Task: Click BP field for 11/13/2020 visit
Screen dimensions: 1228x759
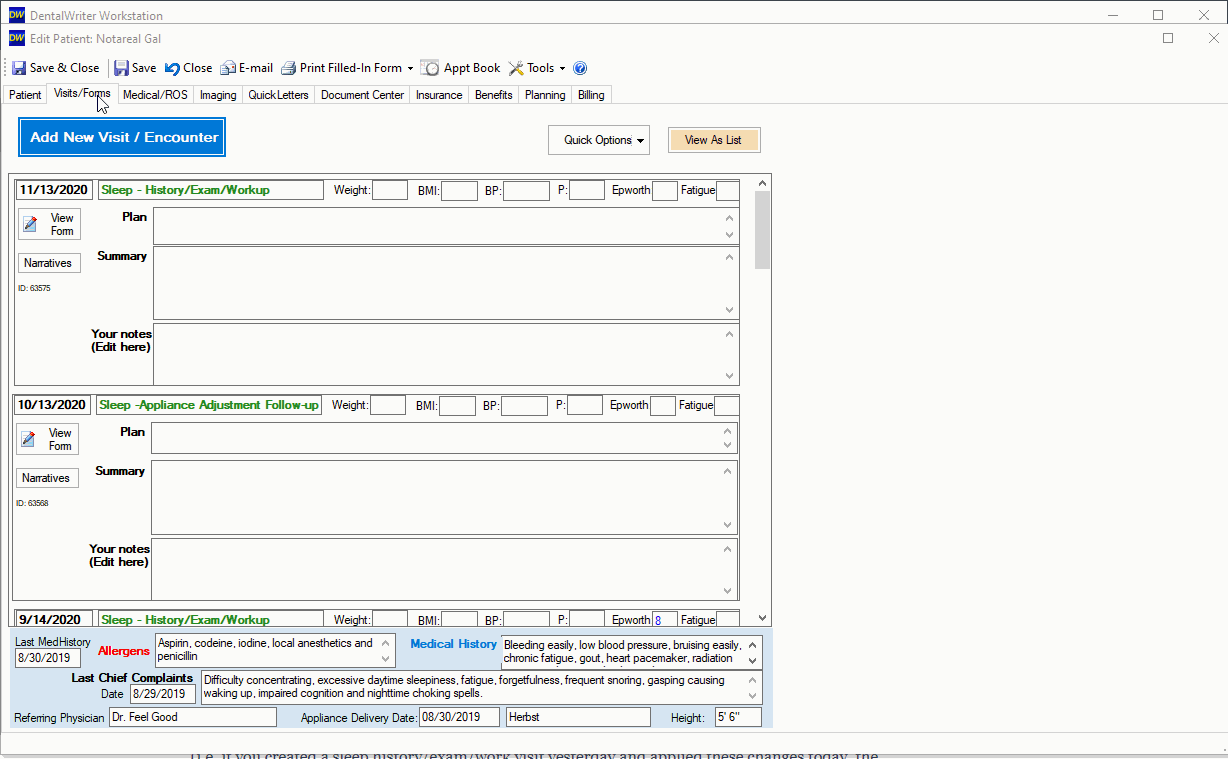Action: click(526, 190)
